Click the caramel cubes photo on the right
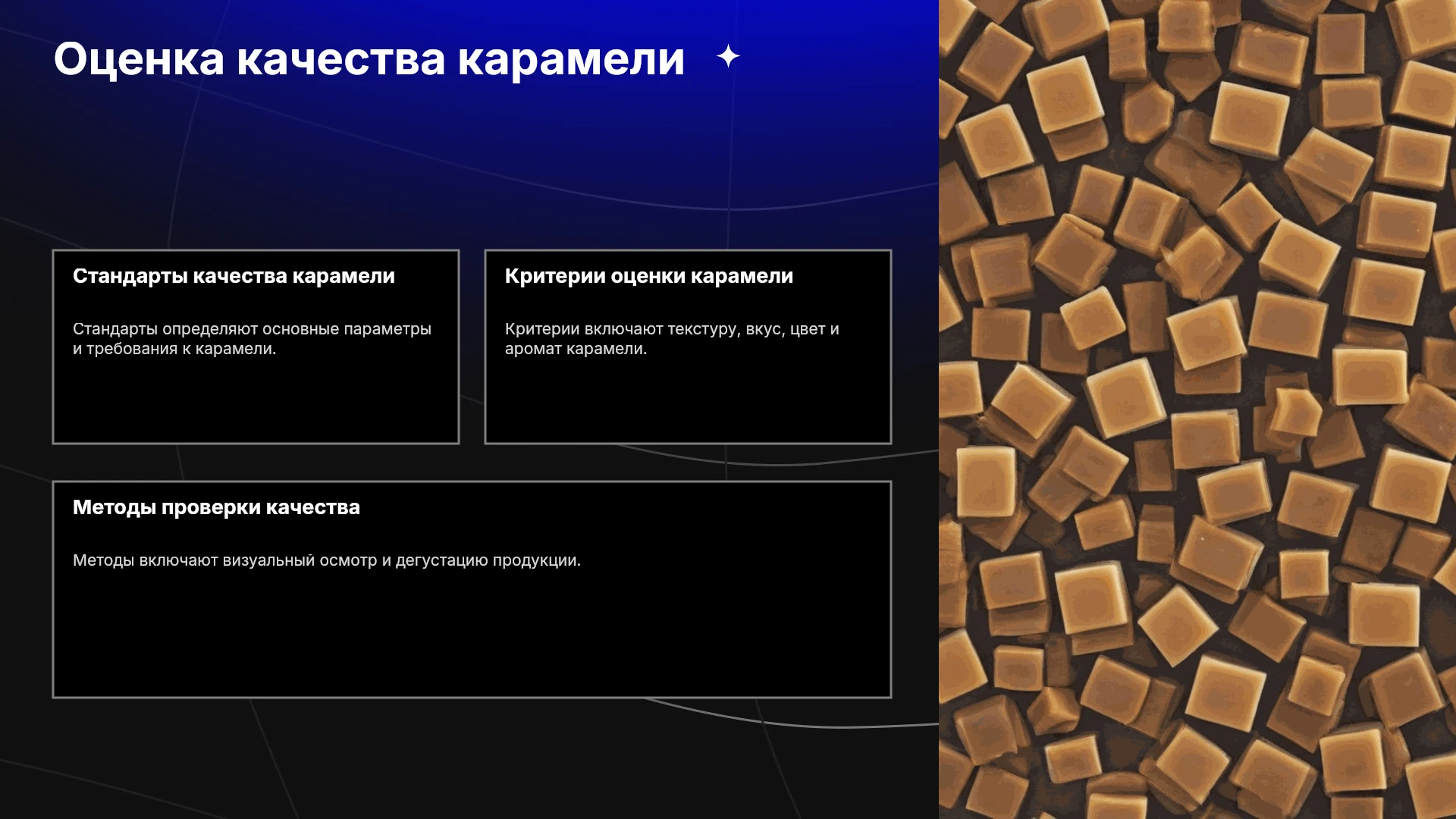 [x=1197, y=409]
